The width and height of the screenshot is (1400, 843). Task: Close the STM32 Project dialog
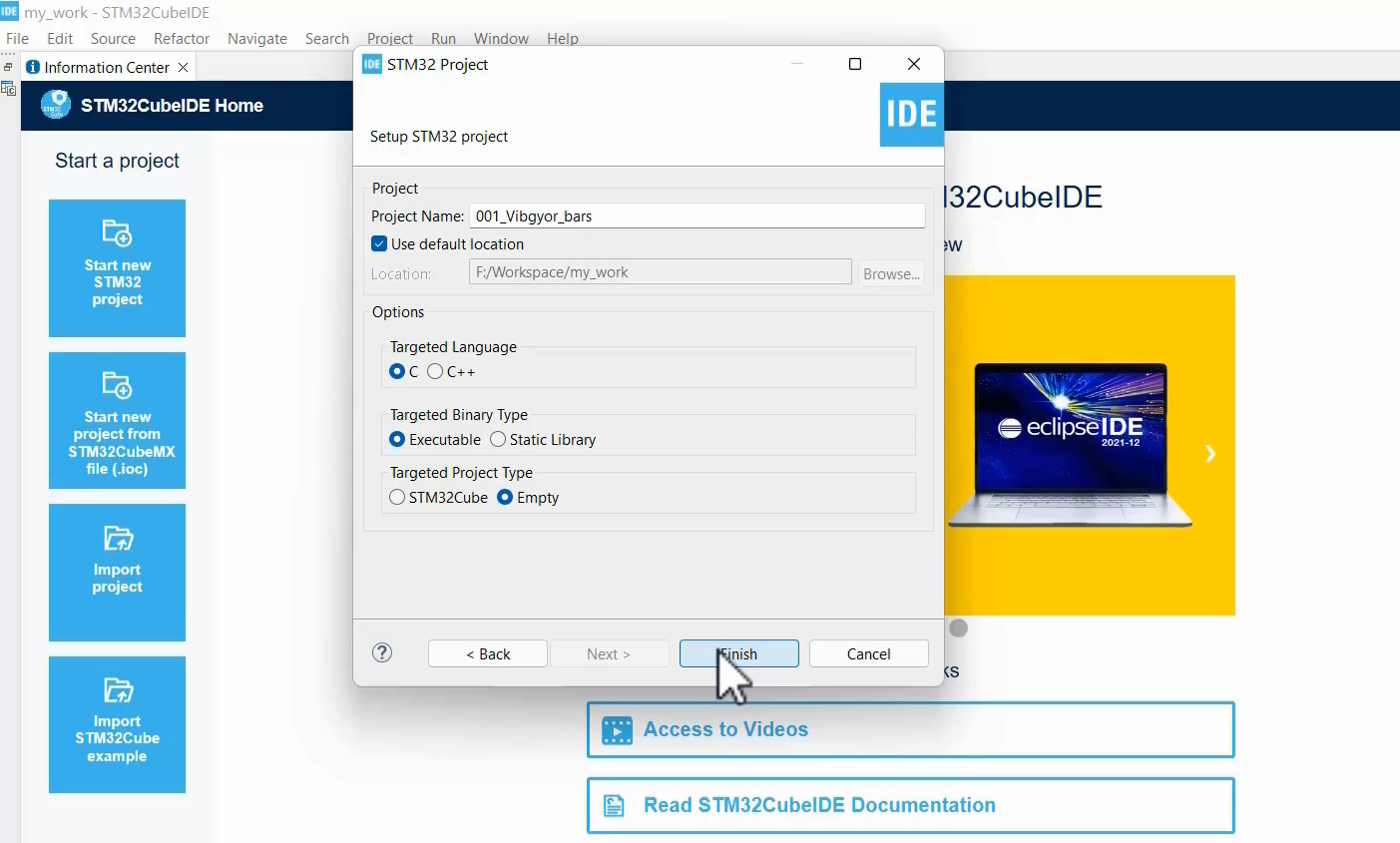pyautogui.click(x=913, y=64)
